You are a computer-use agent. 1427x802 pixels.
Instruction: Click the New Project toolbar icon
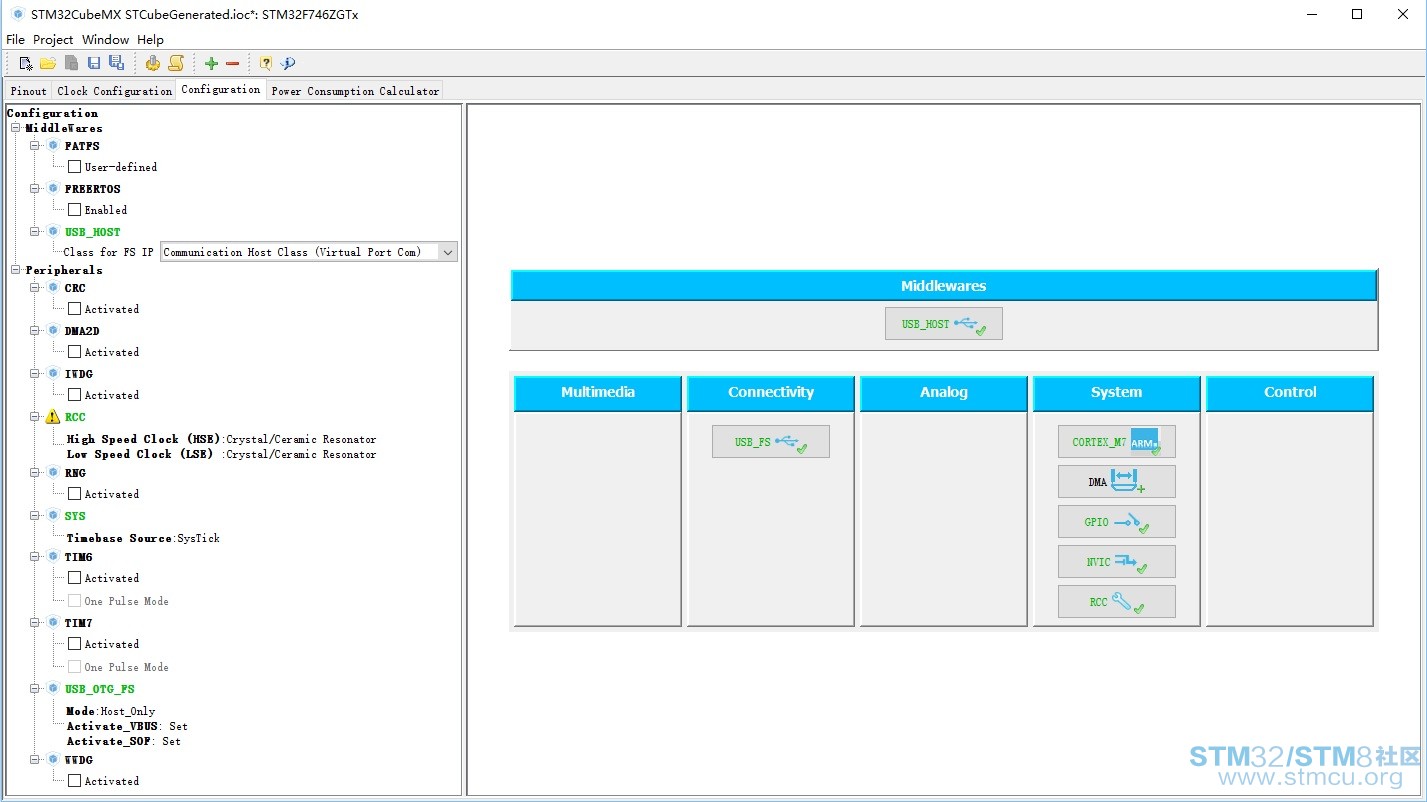tap(26, 63)
